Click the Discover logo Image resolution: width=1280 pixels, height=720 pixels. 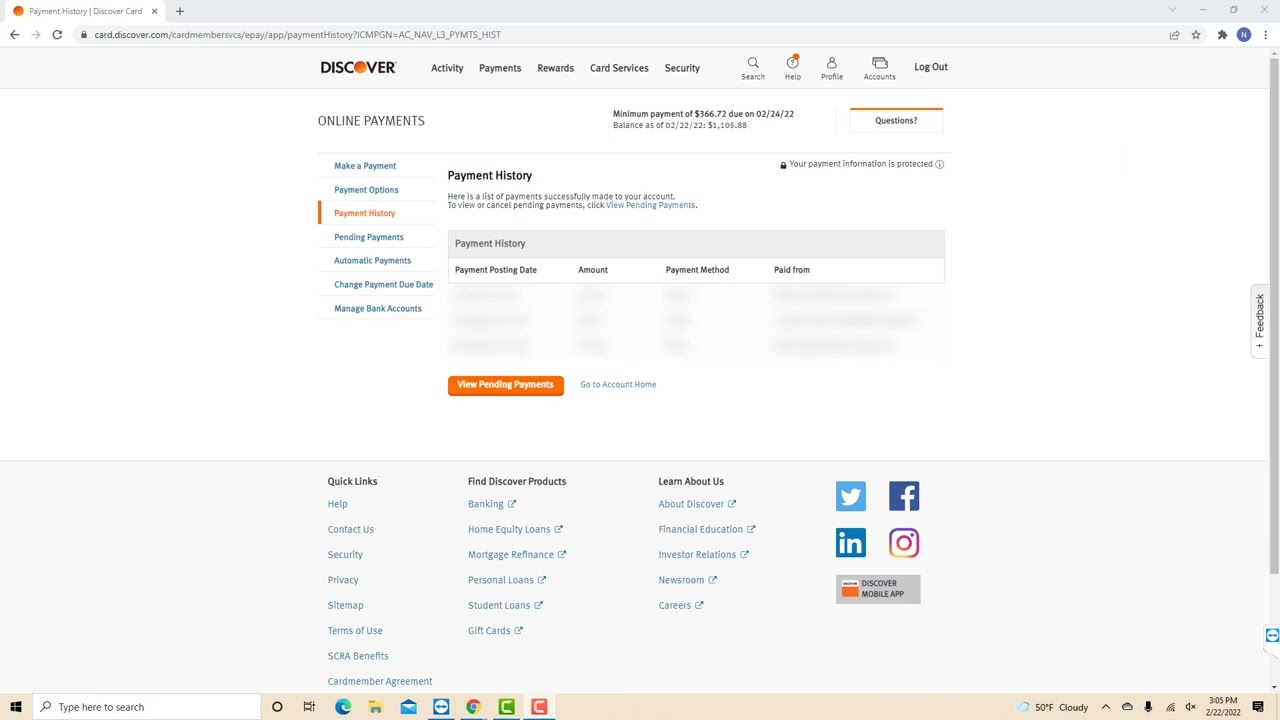pos(358,67)
